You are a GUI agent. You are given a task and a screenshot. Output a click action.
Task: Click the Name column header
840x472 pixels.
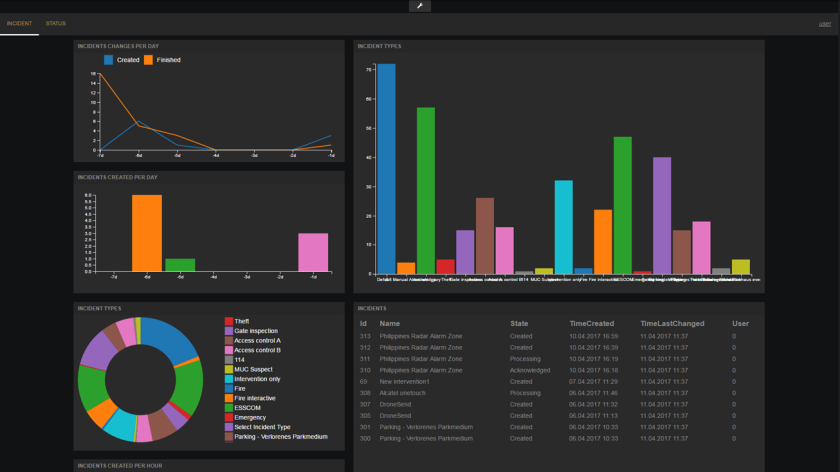tap(389, 324)
